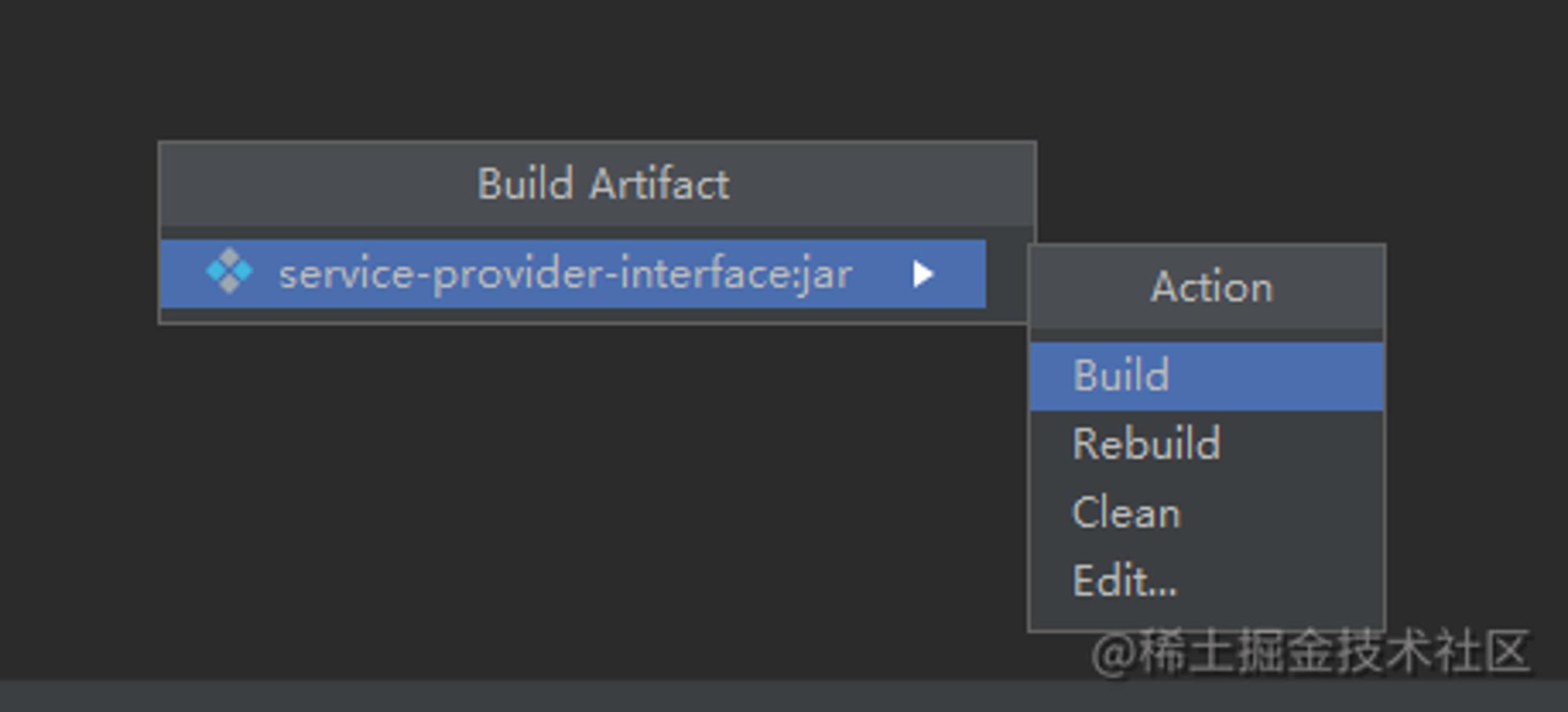Image resolution: width=1568 pixels, height=712 pixels.
Task: Click the white triangle beside the jar name
Action: click(923, 274)
